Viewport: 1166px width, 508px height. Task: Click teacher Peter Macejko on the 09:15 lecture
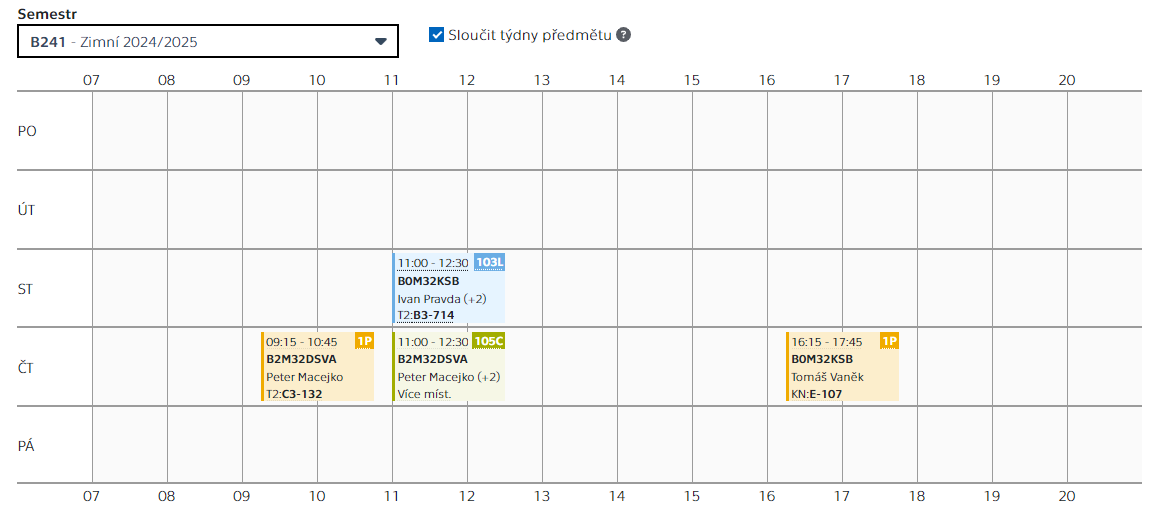point(304,377)
